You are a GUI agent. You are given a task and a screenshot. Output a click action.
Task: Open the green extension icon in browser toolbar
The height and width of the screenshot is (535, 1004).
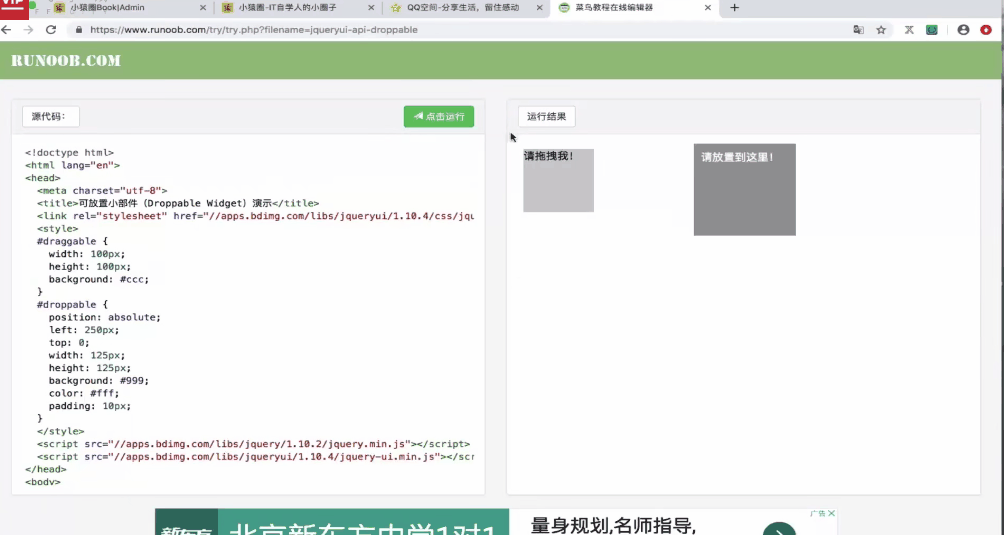932,29
